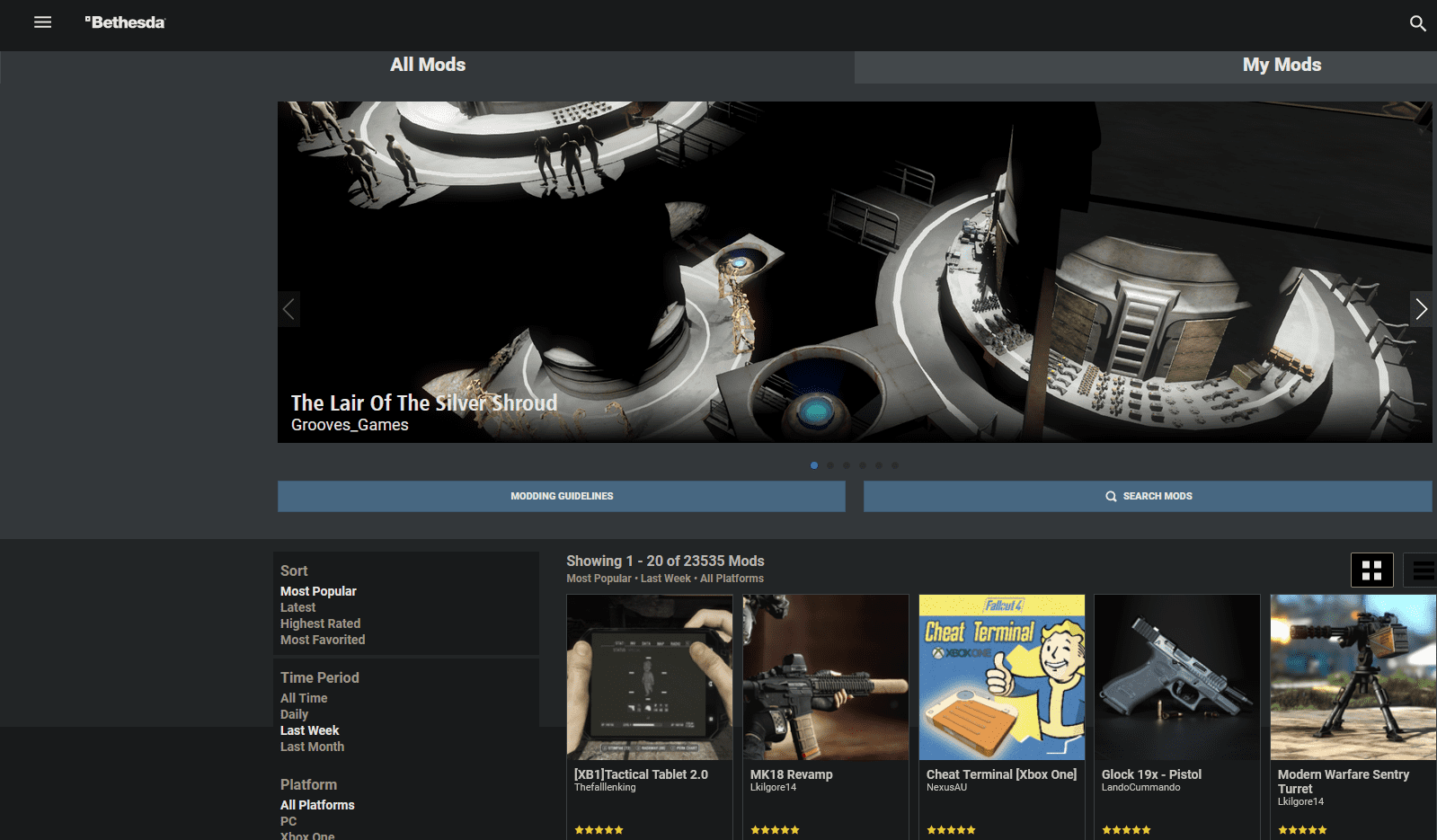Screen dimensions: 1437x840
Task: Sort mods by Highest Rated
Action: click(x=320, y=623)
